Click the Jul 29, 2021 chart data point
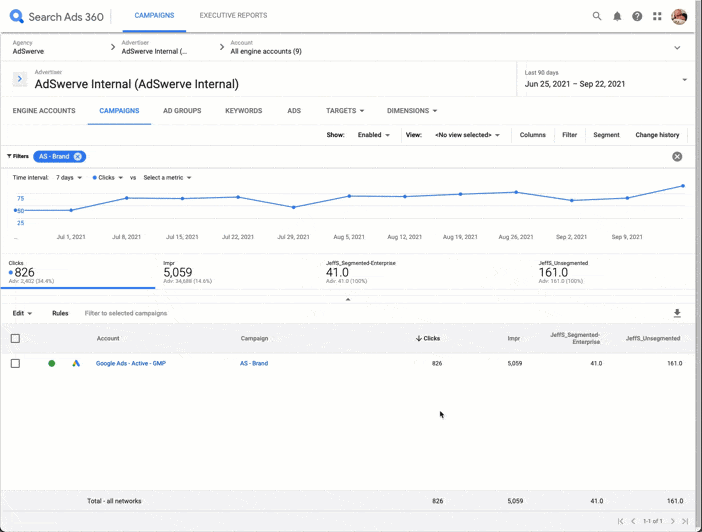This screenshot has height=532, width=702. pos(294,207)
